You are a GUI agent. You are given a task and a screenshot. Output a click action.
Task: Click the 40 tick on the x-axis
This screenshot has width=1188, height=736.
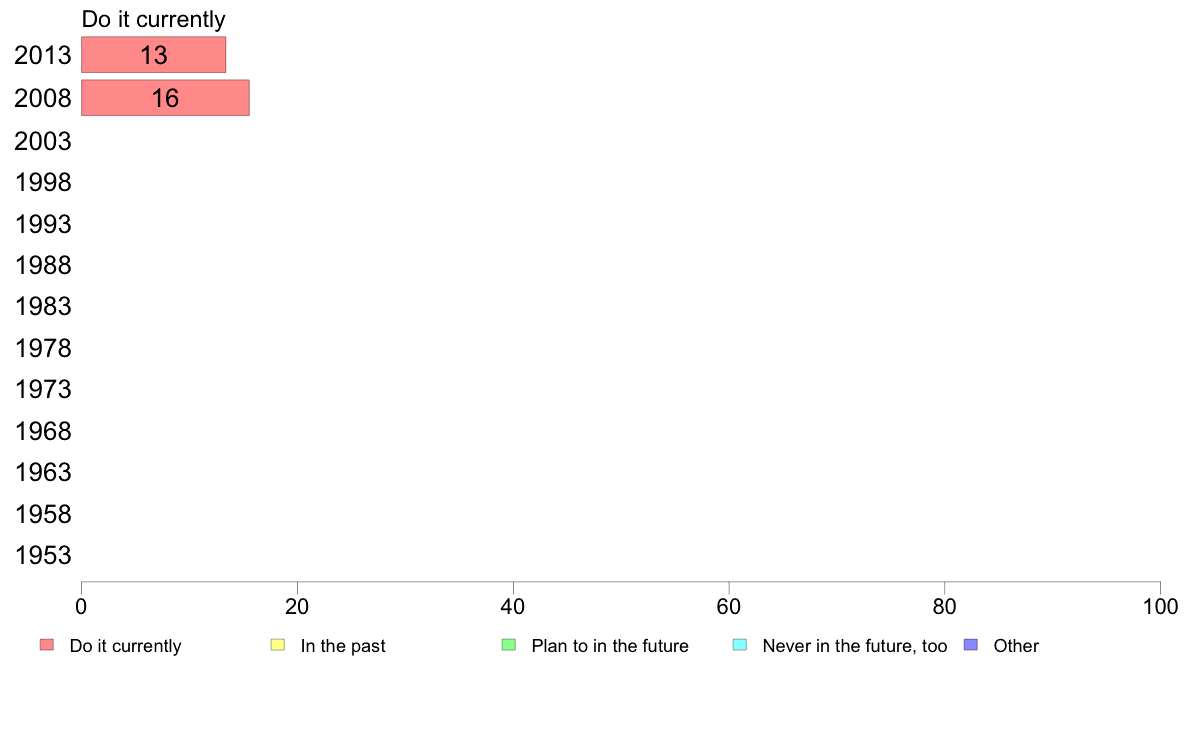point(513,606)
